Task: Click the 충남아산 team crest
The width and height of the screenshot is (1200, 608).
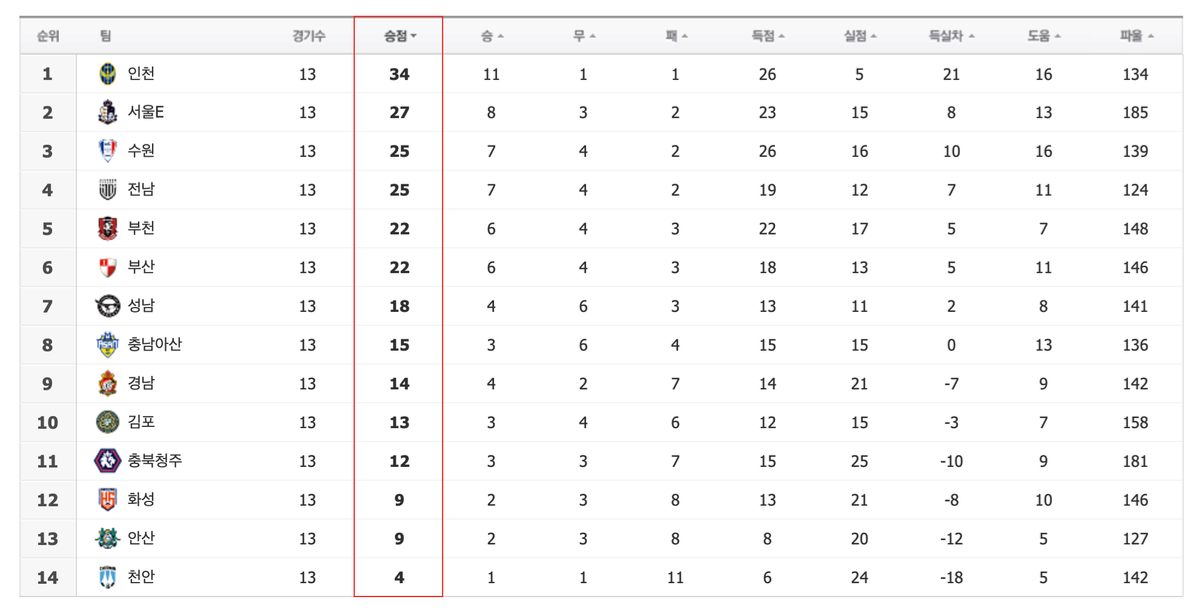Action: [107, 345]
